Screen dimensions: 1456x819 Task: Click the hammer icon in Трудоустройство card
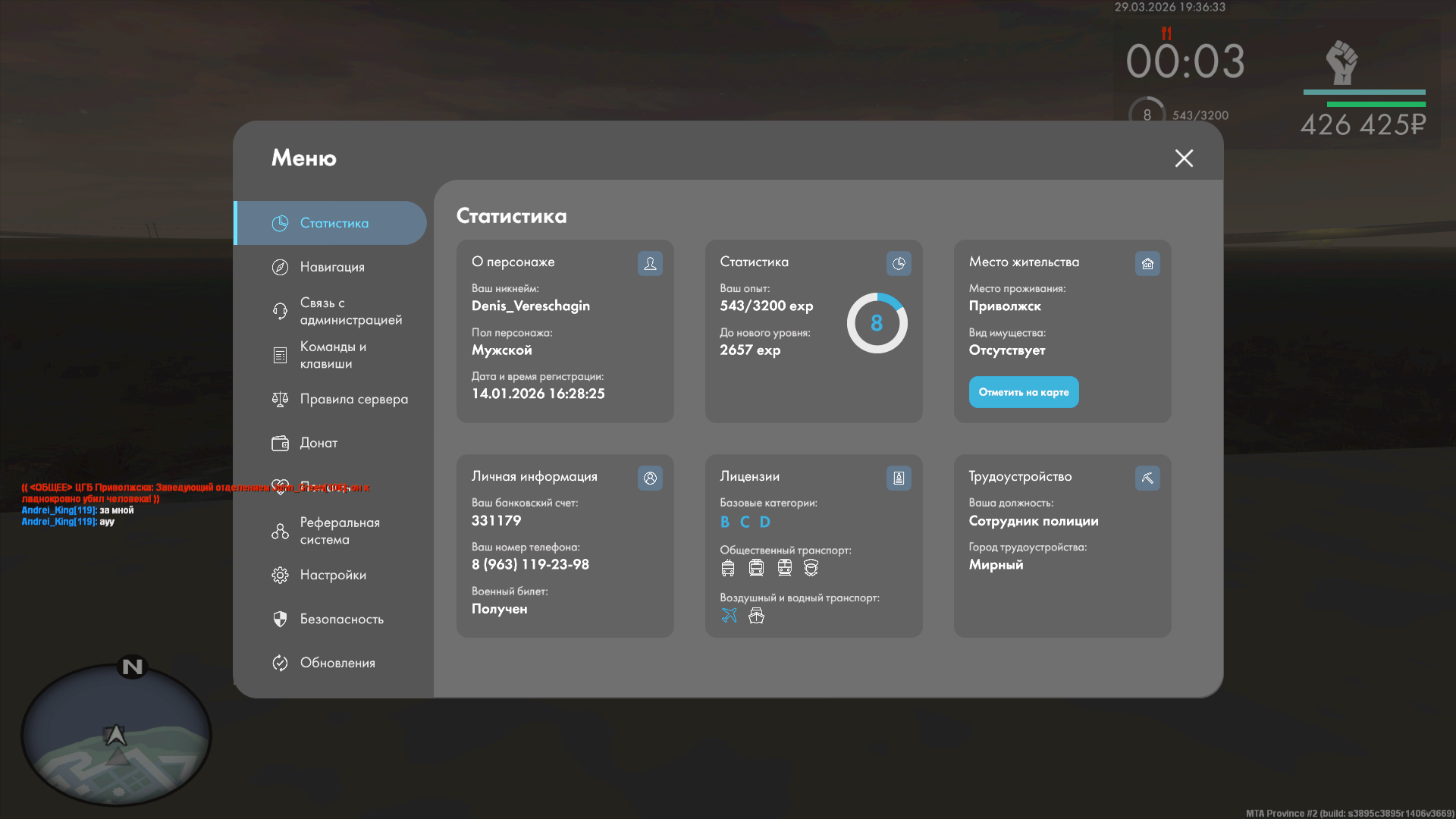click(x=1147, y=478)
